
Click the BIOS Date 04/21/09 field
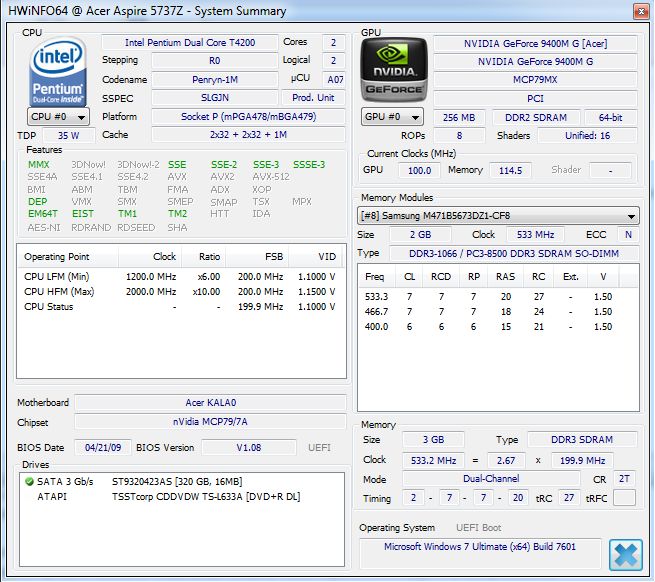pyautogui.click(x=103, y=448)
